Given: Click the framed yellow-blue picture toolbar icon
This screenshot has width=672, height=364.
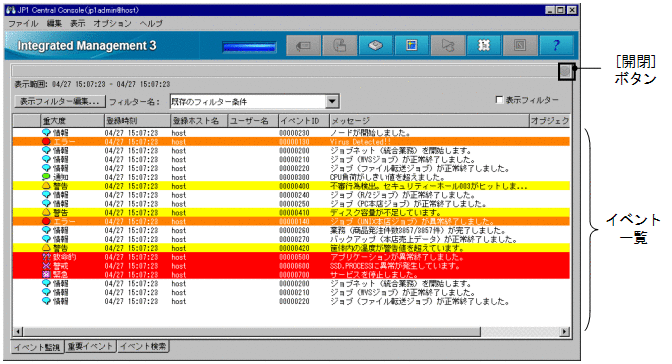Looking at the screenshot, I should pos(411,45).
